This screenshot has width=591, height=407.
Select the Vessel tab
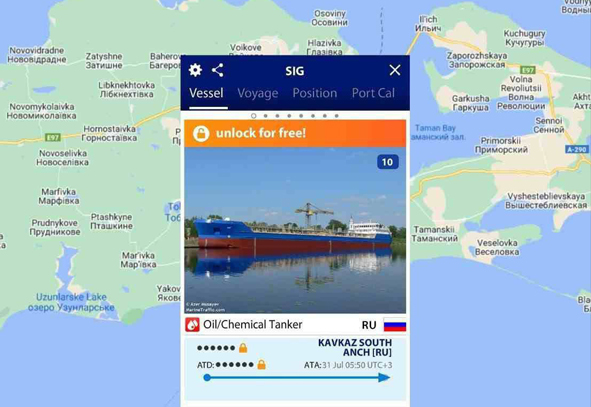click(x=206, y=93)
